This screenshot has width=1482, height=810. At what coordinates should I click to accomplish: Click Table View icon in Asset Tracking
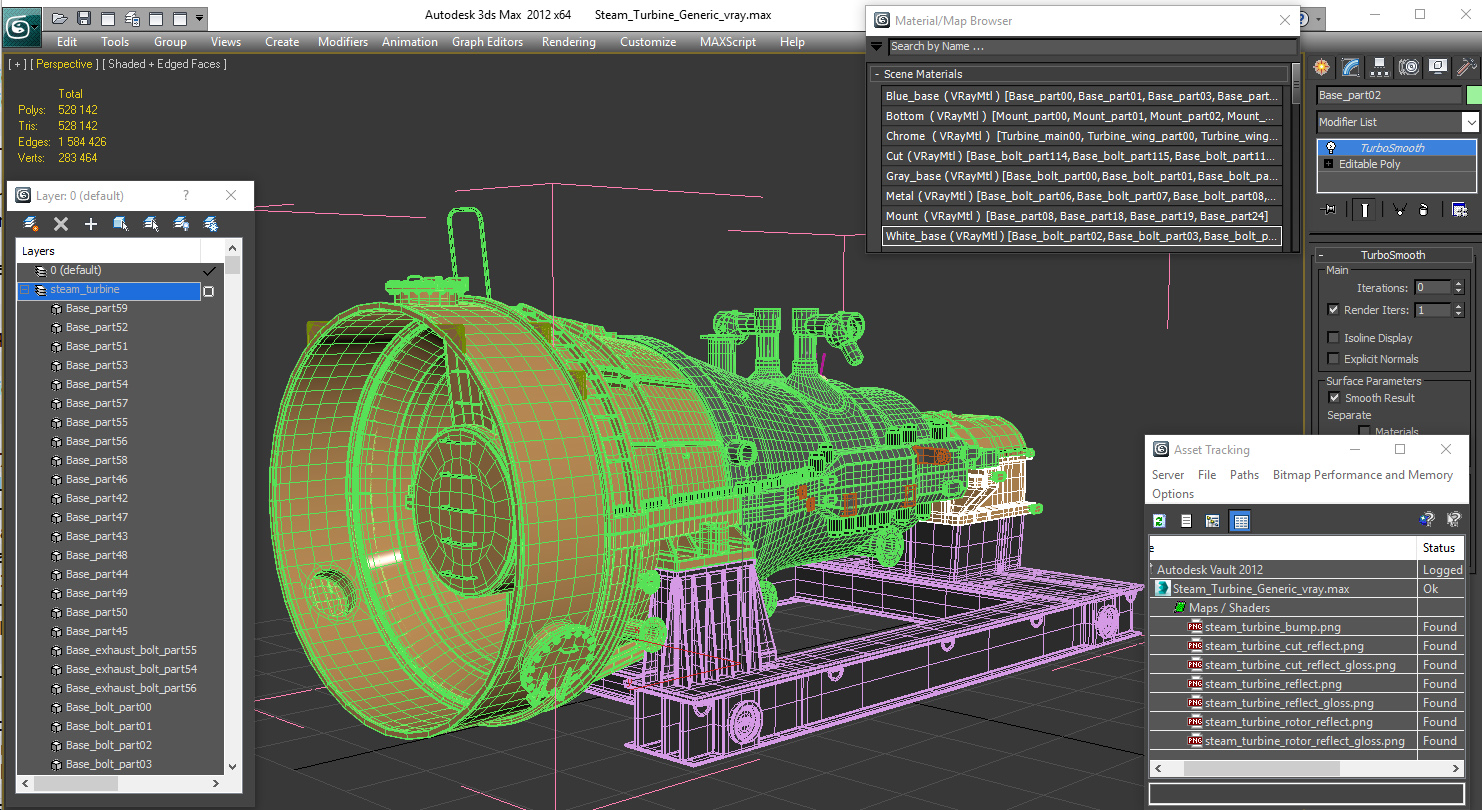pyautogui.click(x=1240, y=521)
